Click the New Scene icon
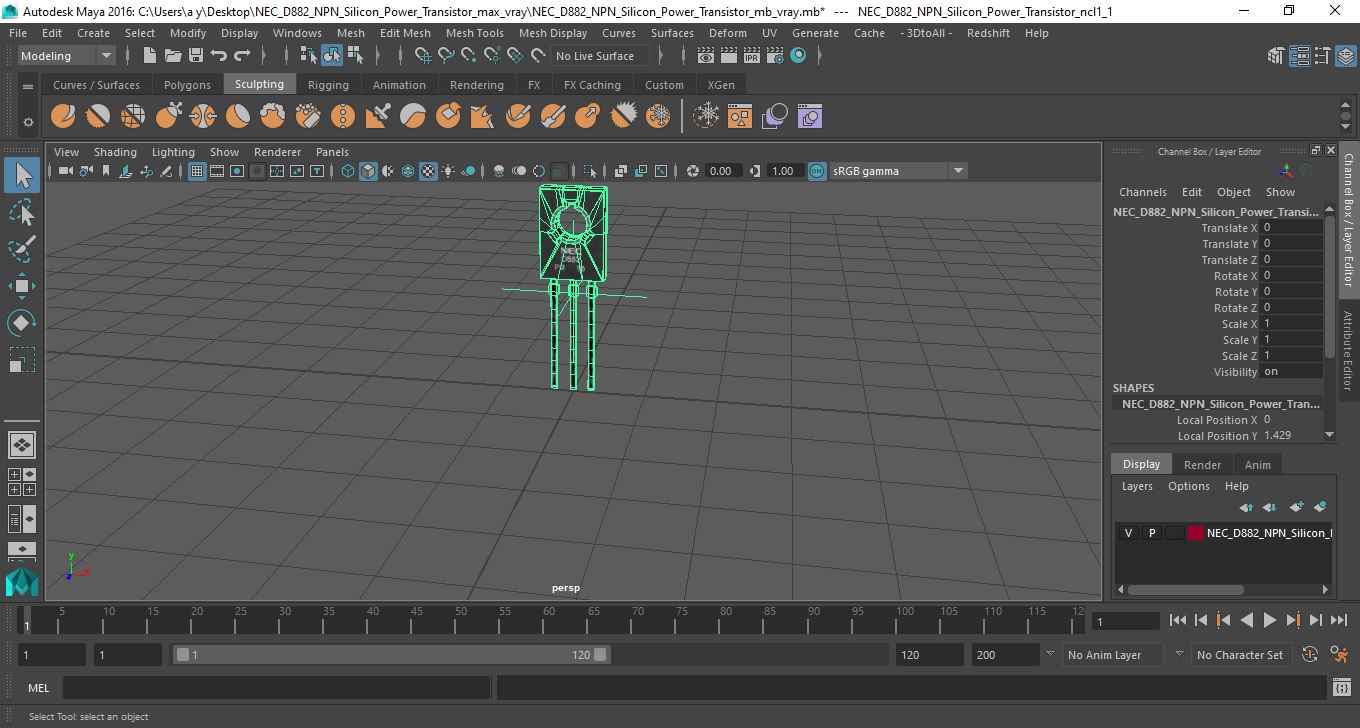Screen dimensions: 1360x728 150,56
